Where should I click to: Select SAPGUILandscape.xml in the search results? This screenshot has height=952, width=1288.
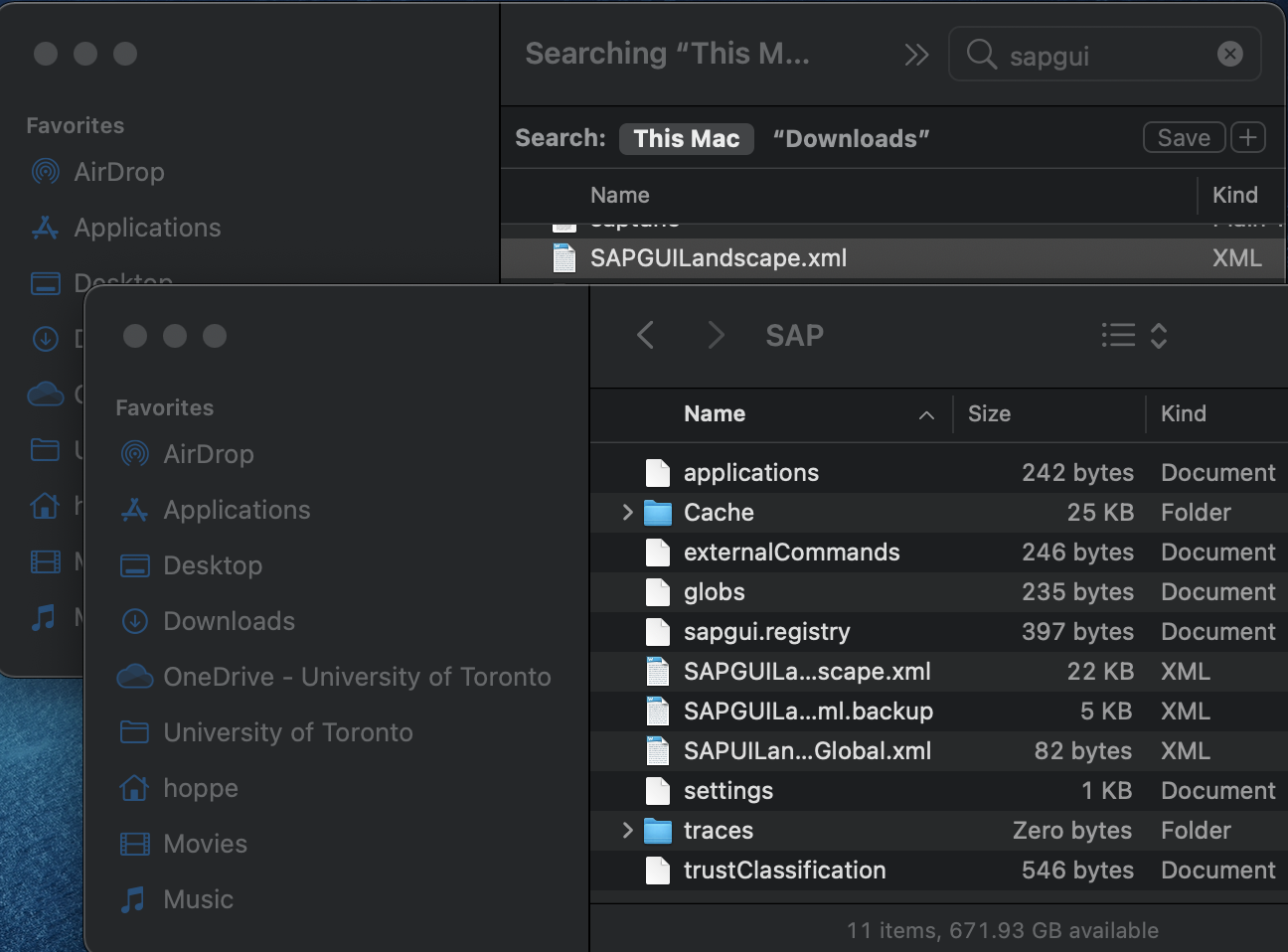893,258
